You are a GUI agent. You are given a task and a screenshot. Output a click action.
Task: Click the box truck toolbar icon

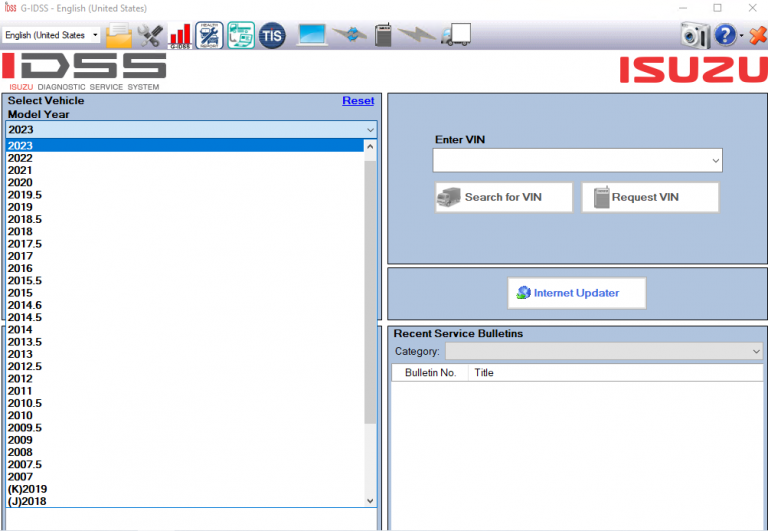456,35
